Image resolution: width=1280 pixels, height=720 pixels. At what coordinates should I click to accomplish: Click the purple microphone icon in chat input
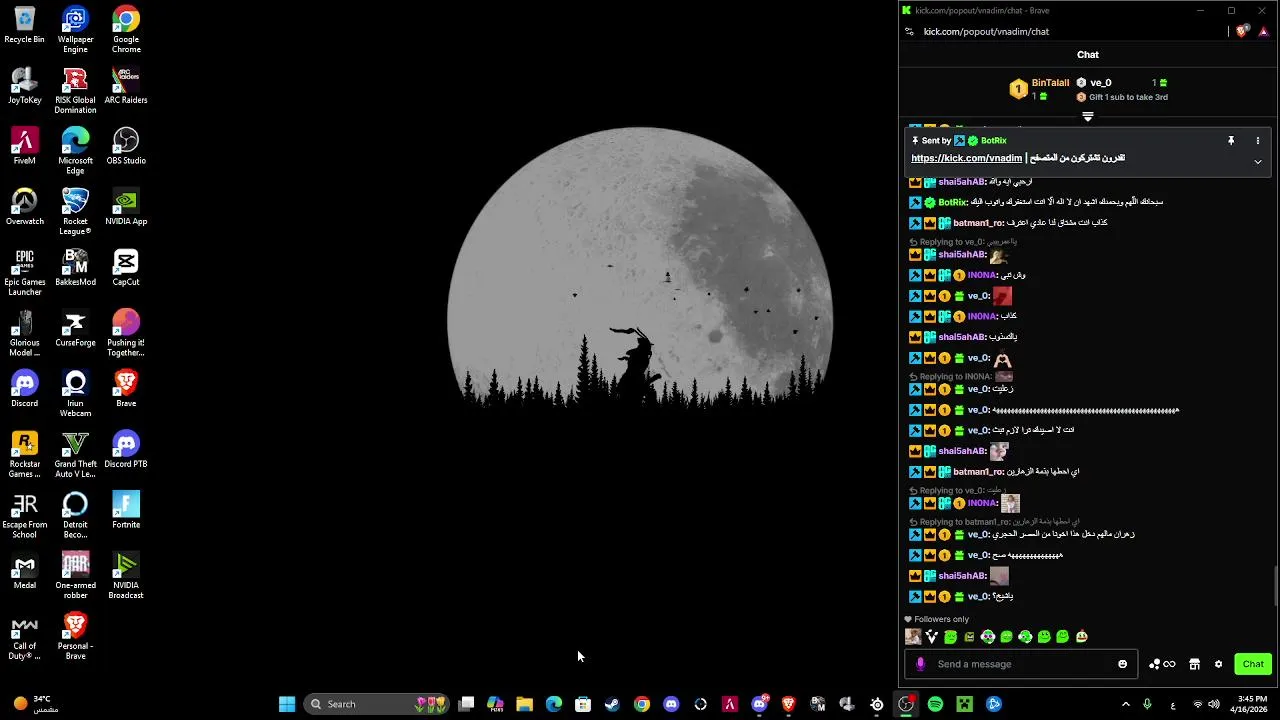pos(920,664)
